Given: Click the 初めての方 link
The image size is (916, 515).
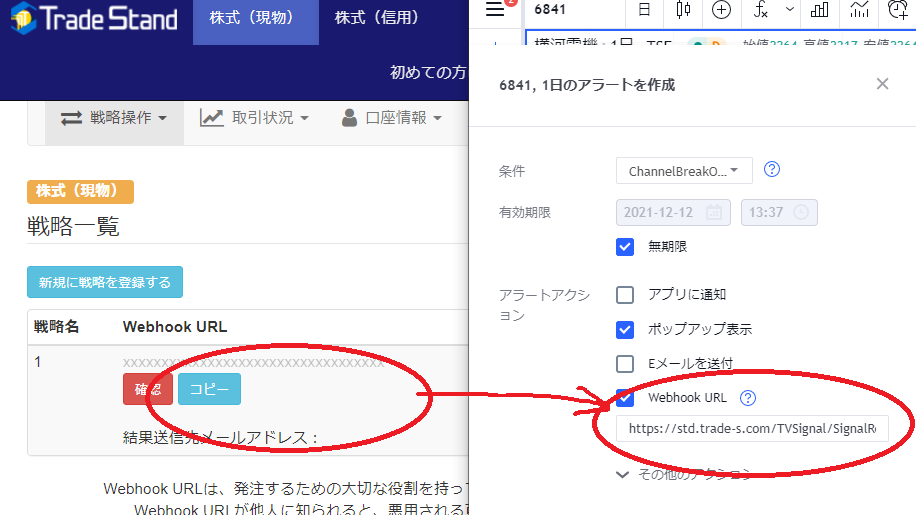Looking at the screenshot, I should point(428,72).
